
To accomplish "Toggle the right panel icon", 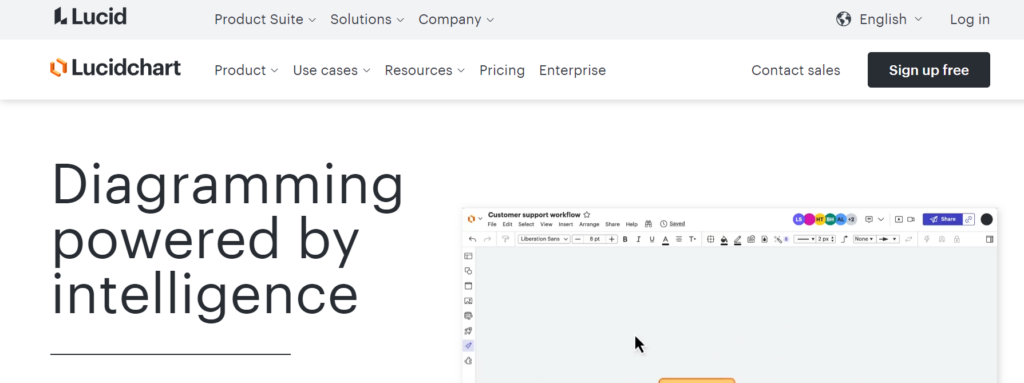I will click(x=989, y=239).
